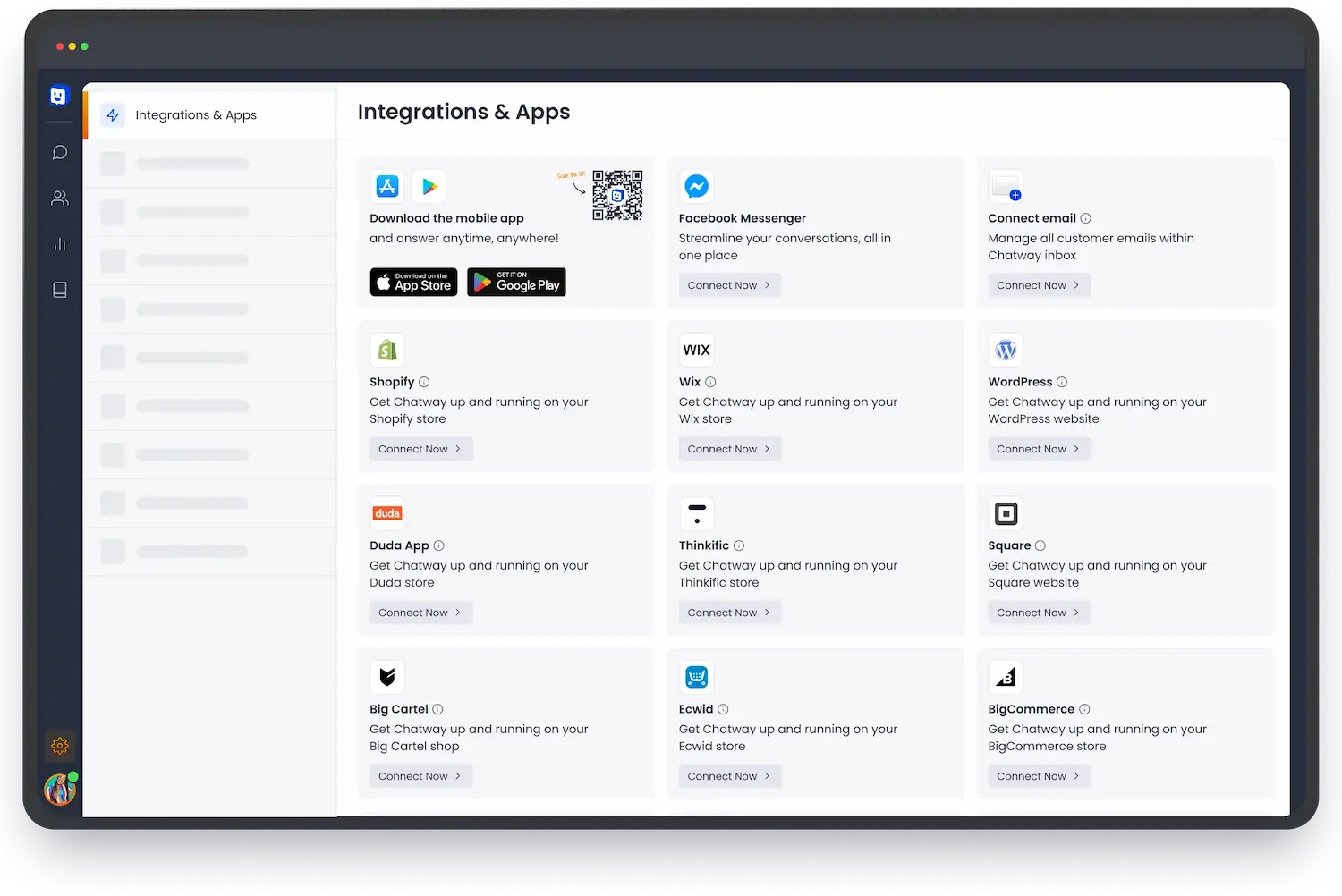Click Connect Now for Square
This screenshot has height=896, width=1342.
tap(1040, 613)
